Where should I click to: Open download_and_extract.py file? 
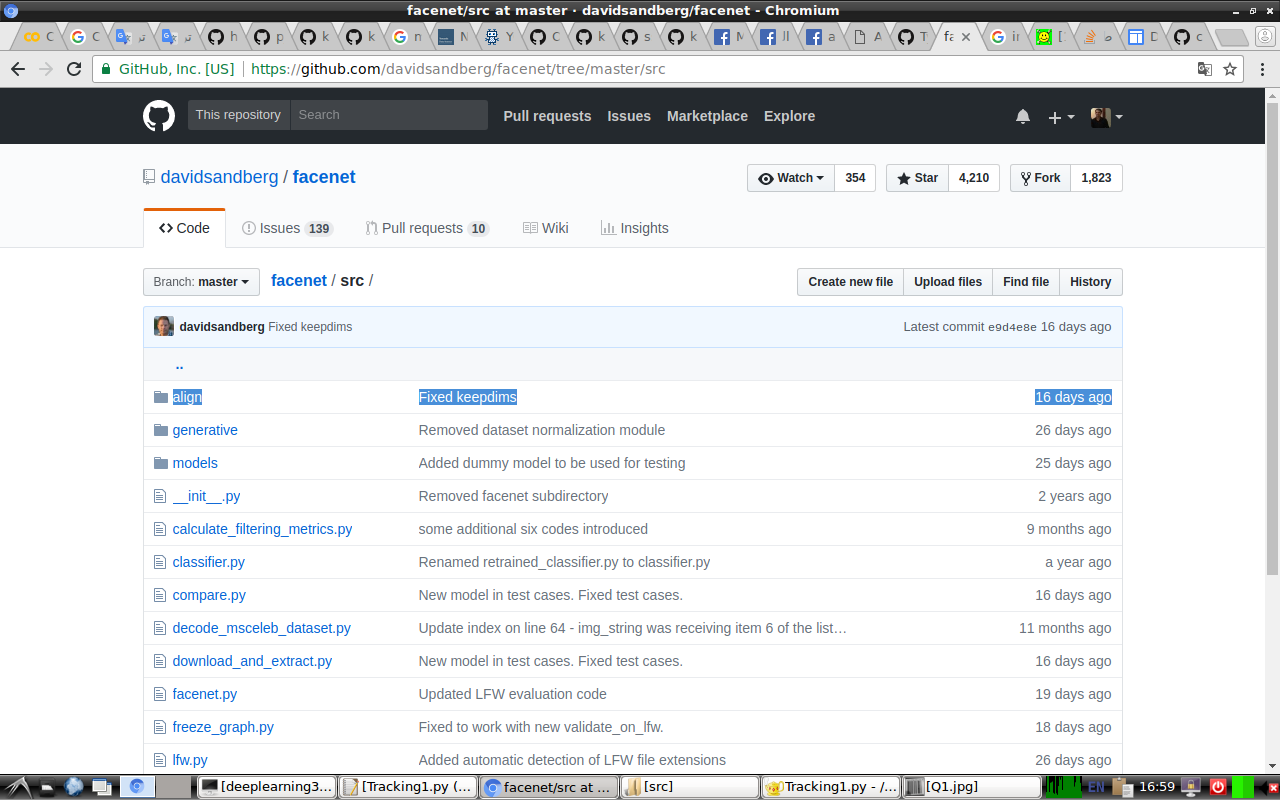pos(252,661)
